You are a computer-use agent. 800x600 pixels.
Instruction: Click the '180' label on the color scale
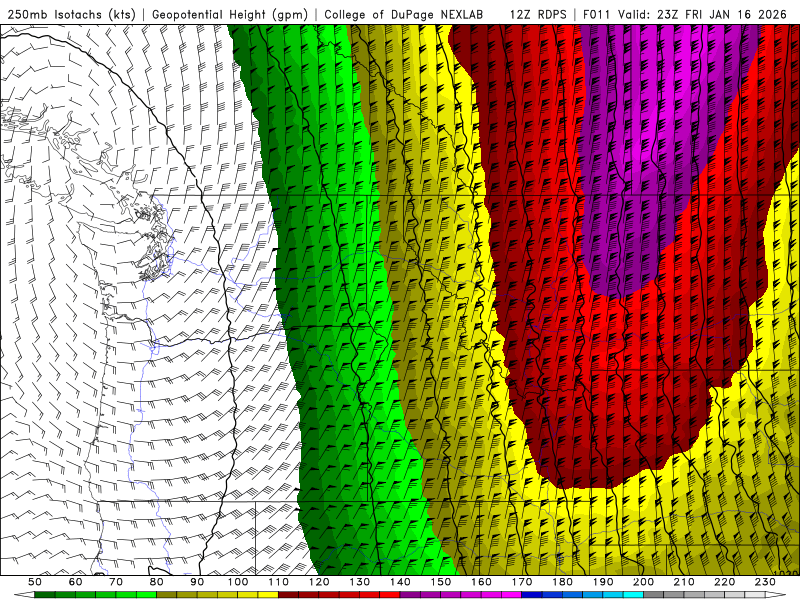562,582
